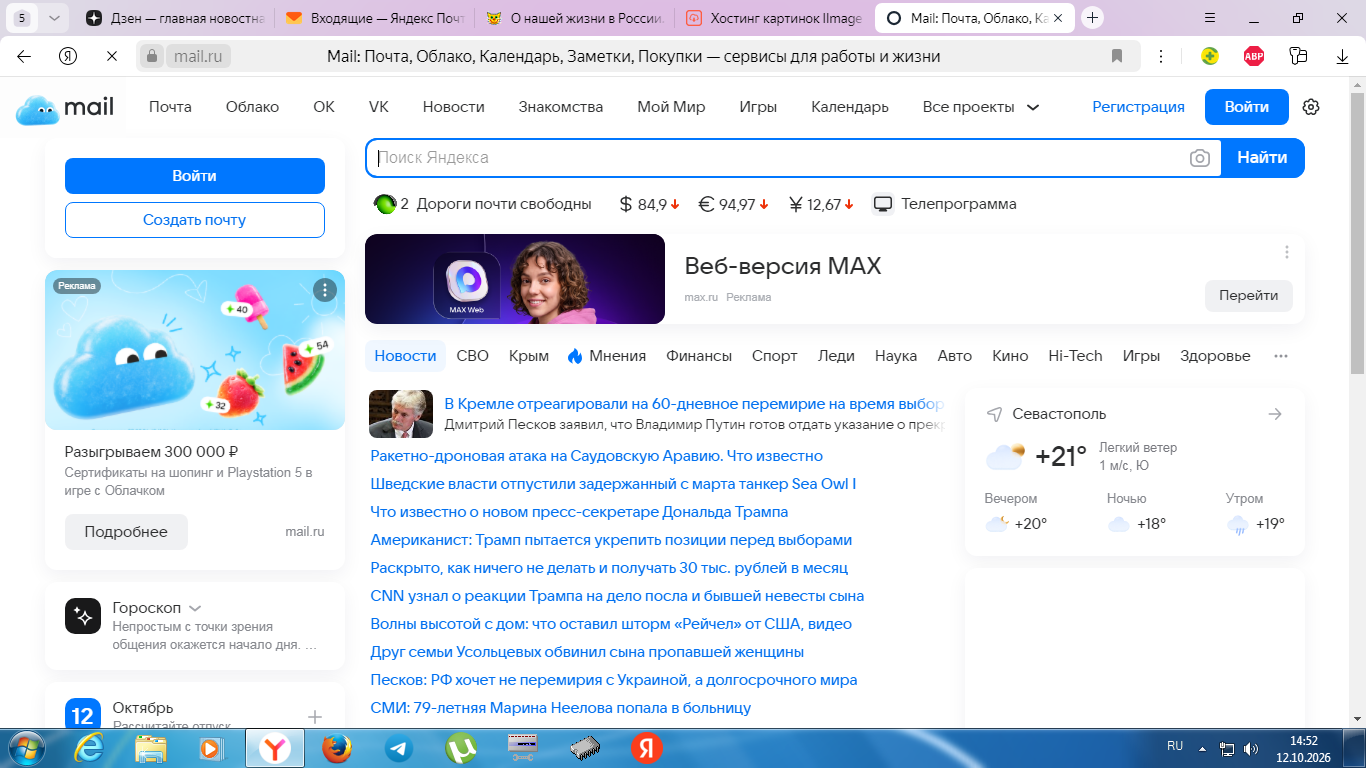Click Дороги почти свободны traffic info
The width and height of the screenshot is (1366, 768).
(x=482, y=204)
